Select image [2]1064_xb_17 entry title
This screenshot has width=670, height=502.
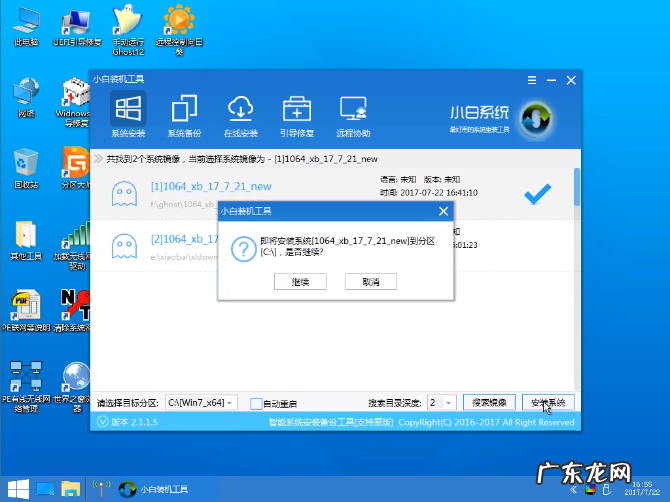point(185,239)
